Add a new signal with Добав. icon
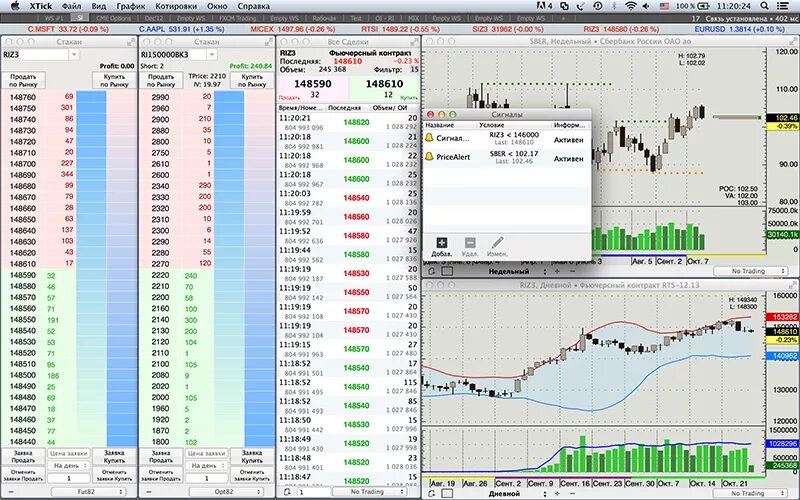800x500 pixels. point(442,243)
